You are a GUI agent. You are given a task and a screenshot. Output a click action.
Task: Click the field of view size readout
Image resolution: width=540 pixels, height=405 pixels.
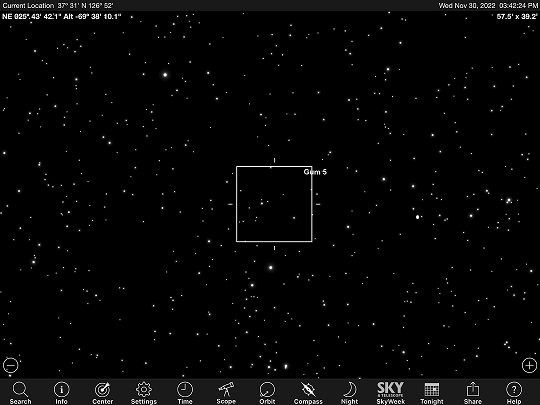[517, 17]
